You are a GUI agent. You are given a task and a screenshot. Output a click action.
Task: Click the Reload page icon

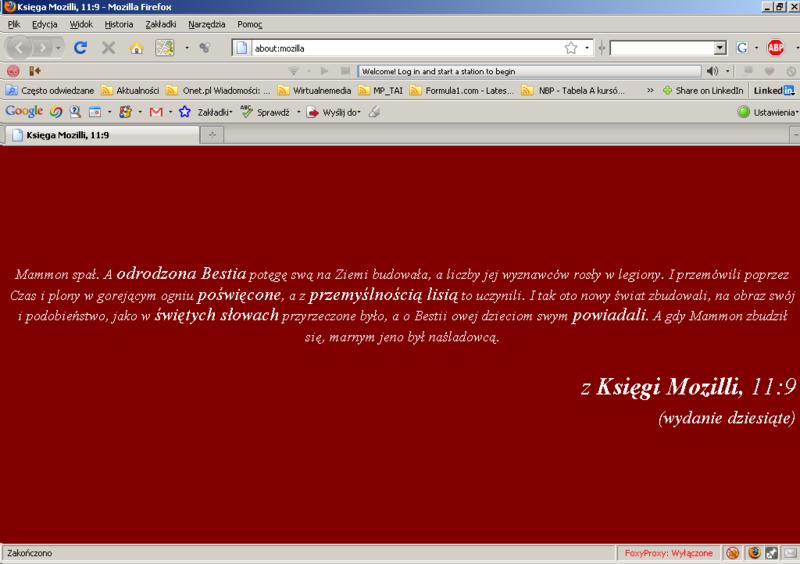click(82, 47)
